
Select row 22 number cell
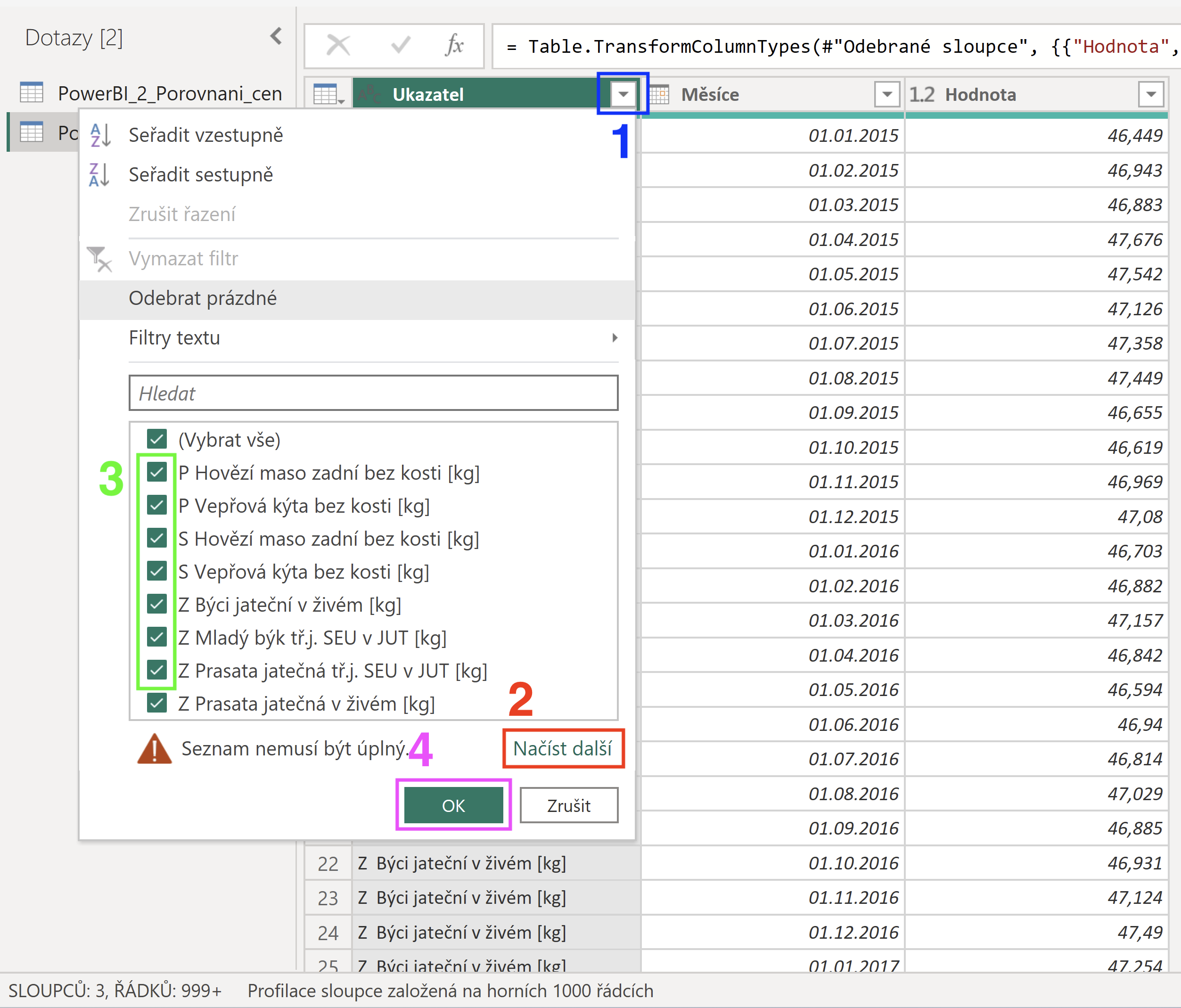pos(328,864)
